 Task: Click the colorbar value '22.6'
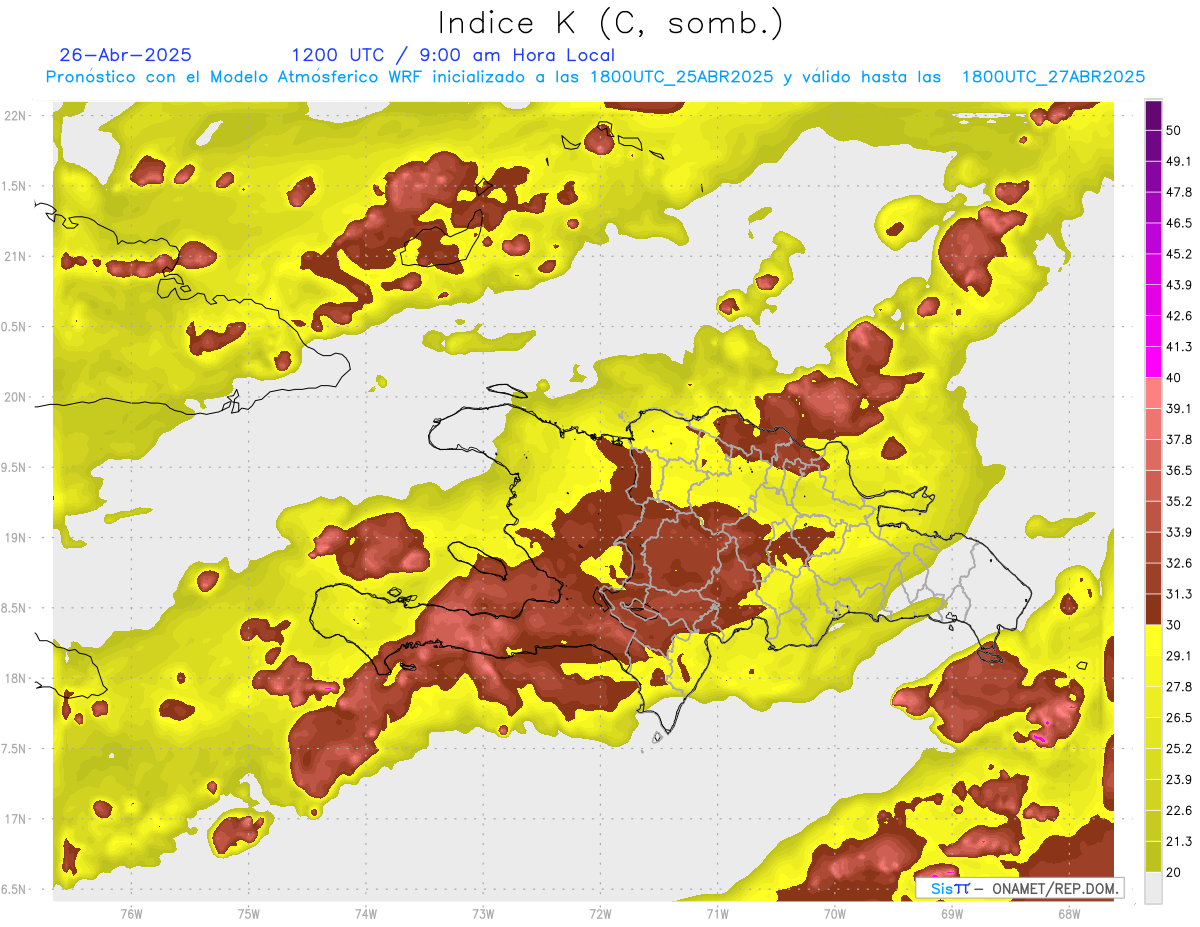tap(1178, 811)
